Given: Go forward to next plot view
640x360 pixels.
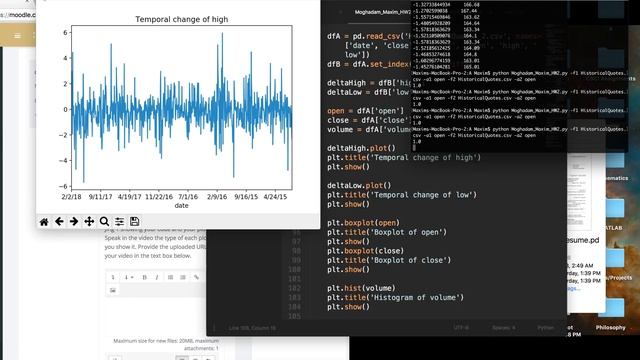Looking at the screenshot, I should coord(74,222).
